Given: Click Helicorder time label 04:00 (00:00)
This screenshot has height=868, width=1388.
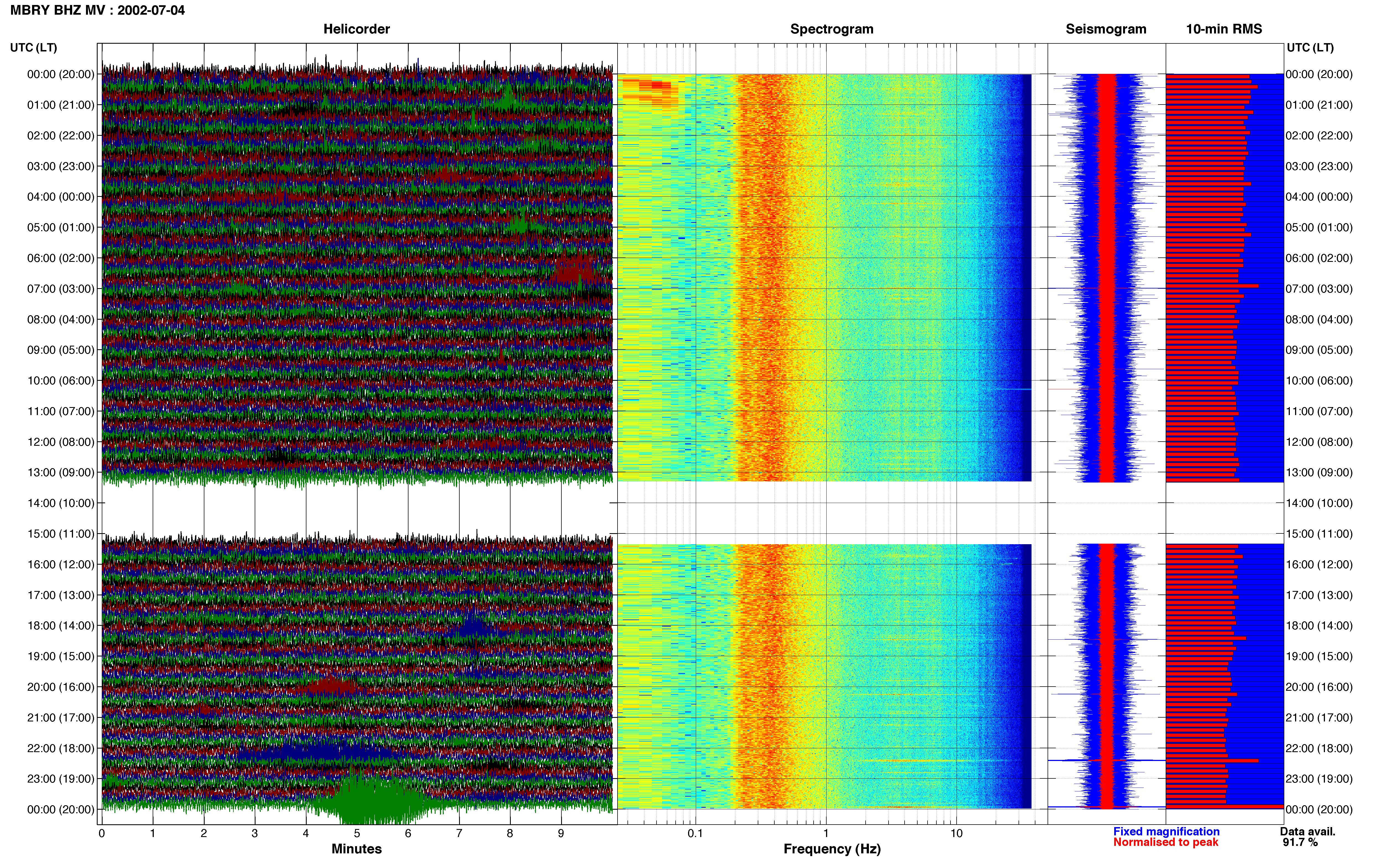Looking at the screenshot, I should [x=61, y=197].
